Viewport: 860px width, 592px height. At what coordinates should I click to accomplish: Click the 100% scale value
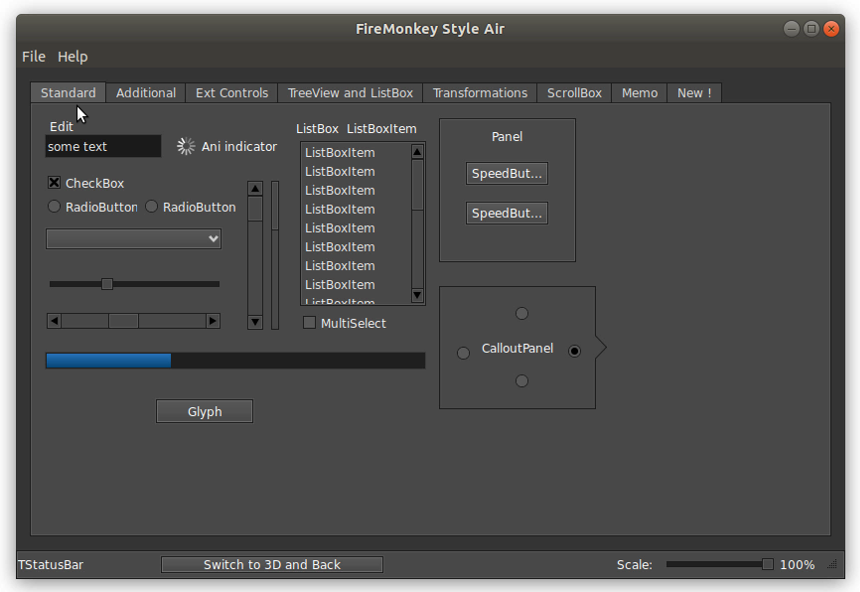797,565
